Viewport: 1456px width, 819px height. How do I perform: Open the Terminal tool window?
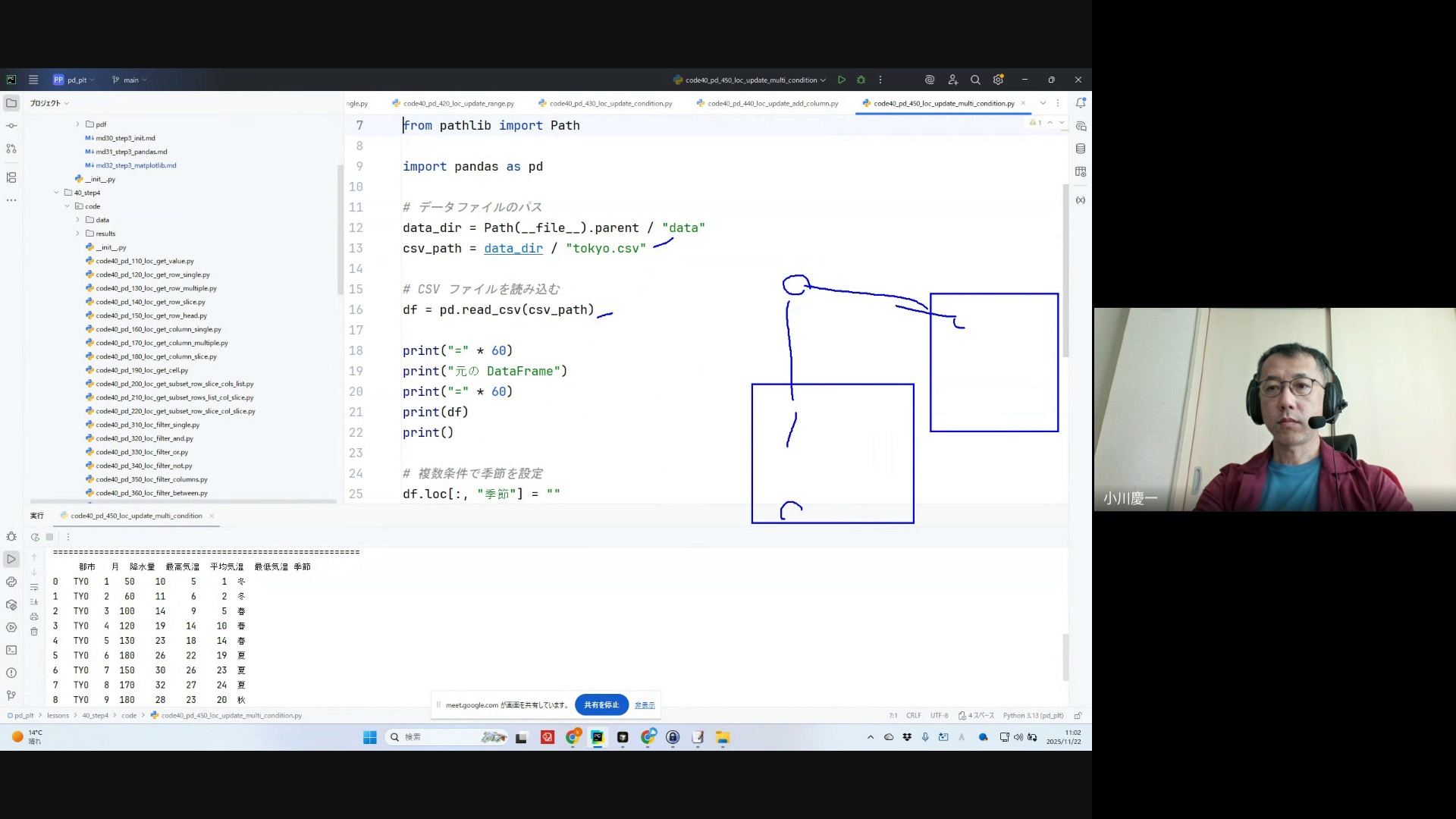coord(11,650)
